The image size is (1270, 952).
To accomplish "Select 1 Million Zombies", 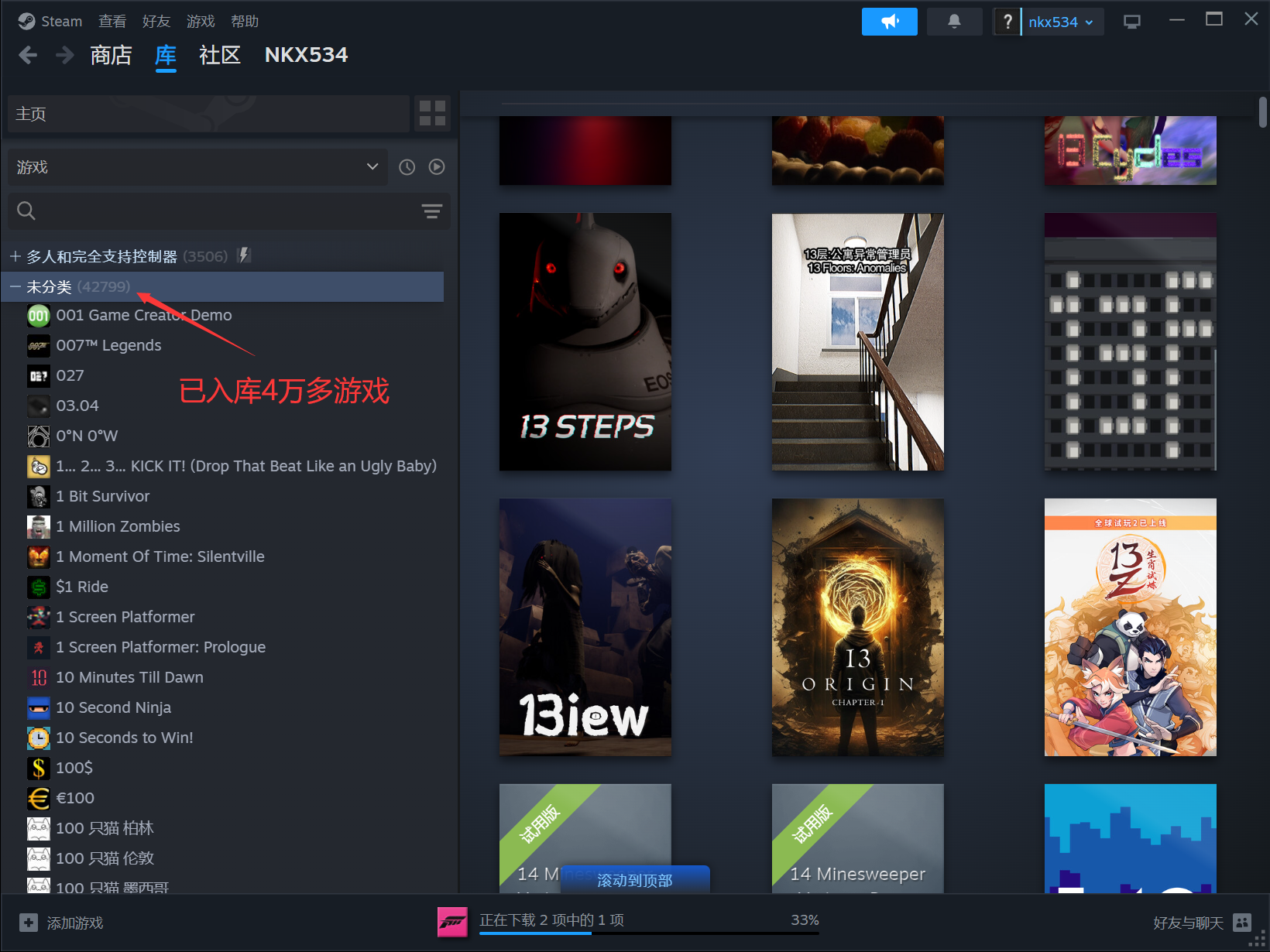I will point(118,526).
